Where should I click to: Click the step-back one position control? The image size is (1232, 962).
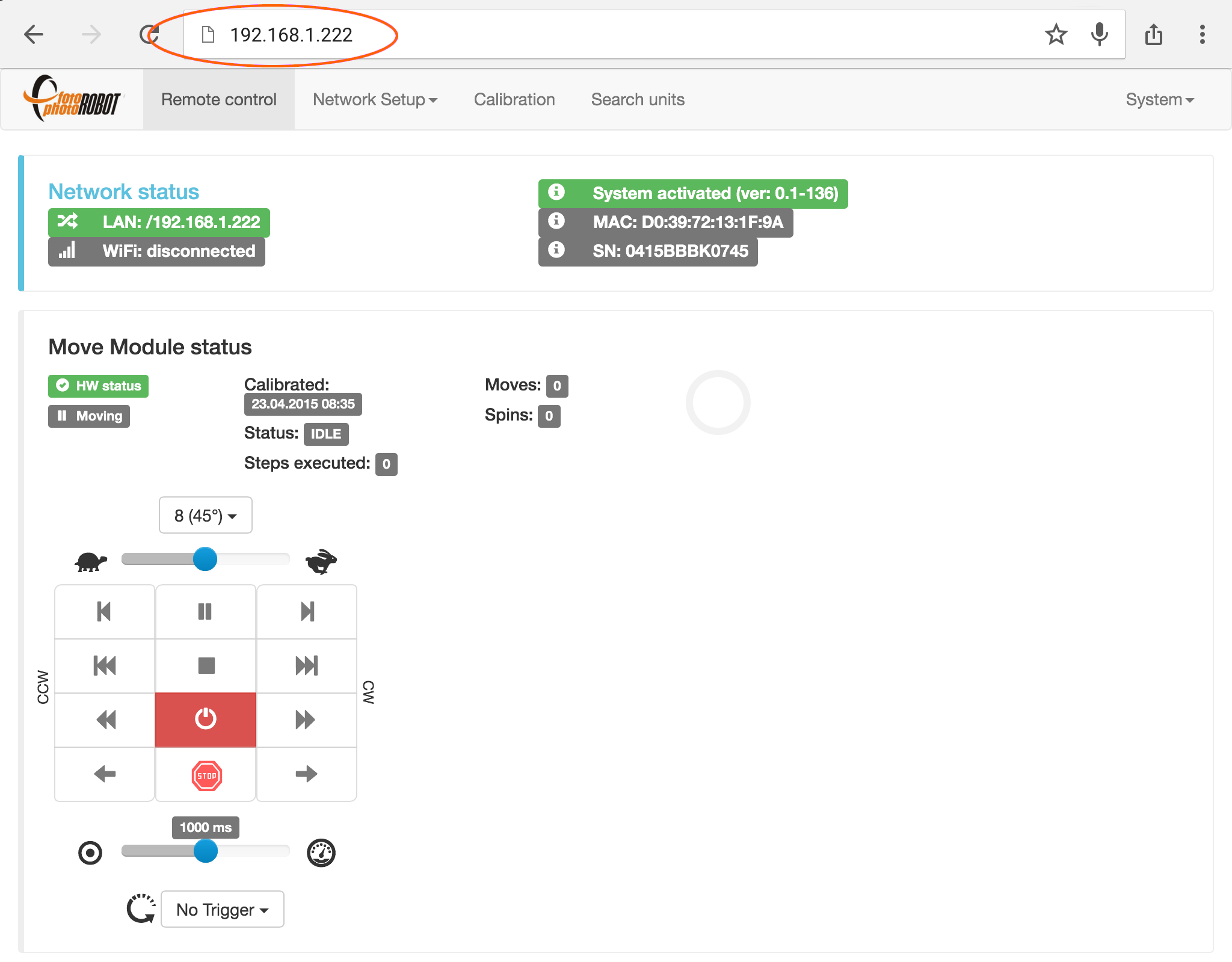[x=105, y=612]
